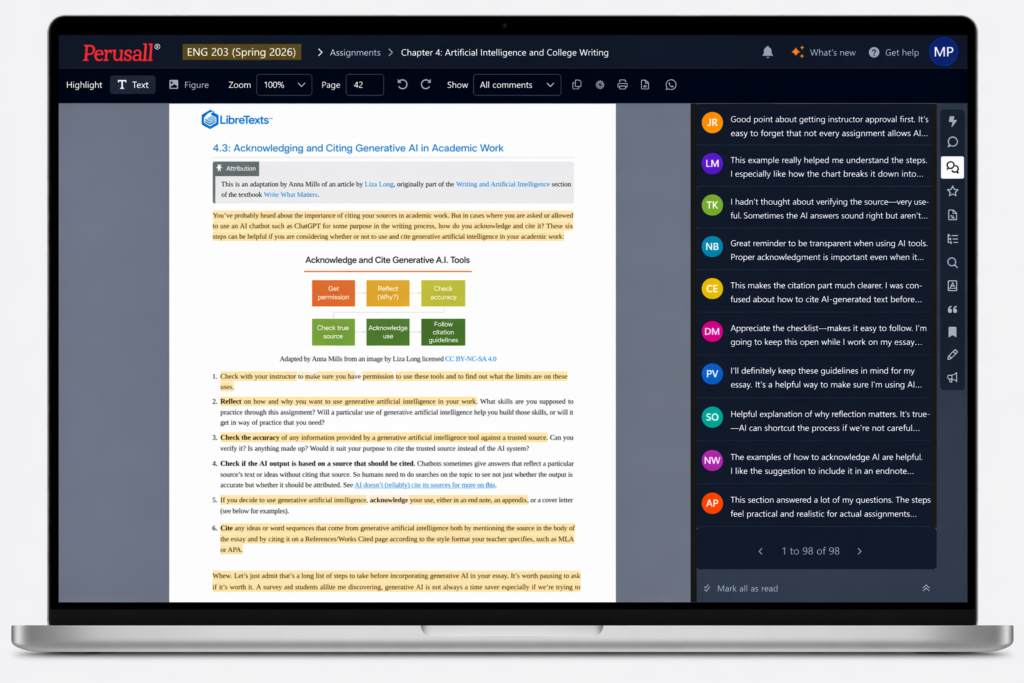Screen dimensions: 1024x683
Task: Collapse the comments panel with the bottom chevron
Action: [925, 588]
